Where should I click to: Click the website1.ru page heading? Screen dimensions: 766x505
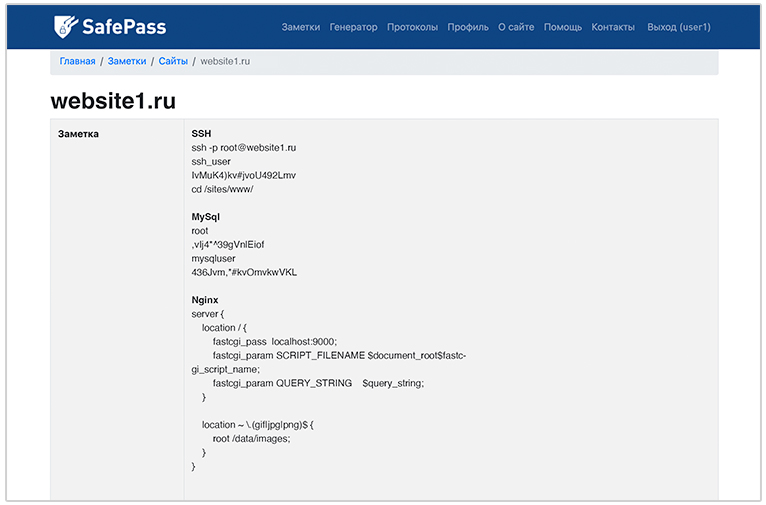[114, 101]
